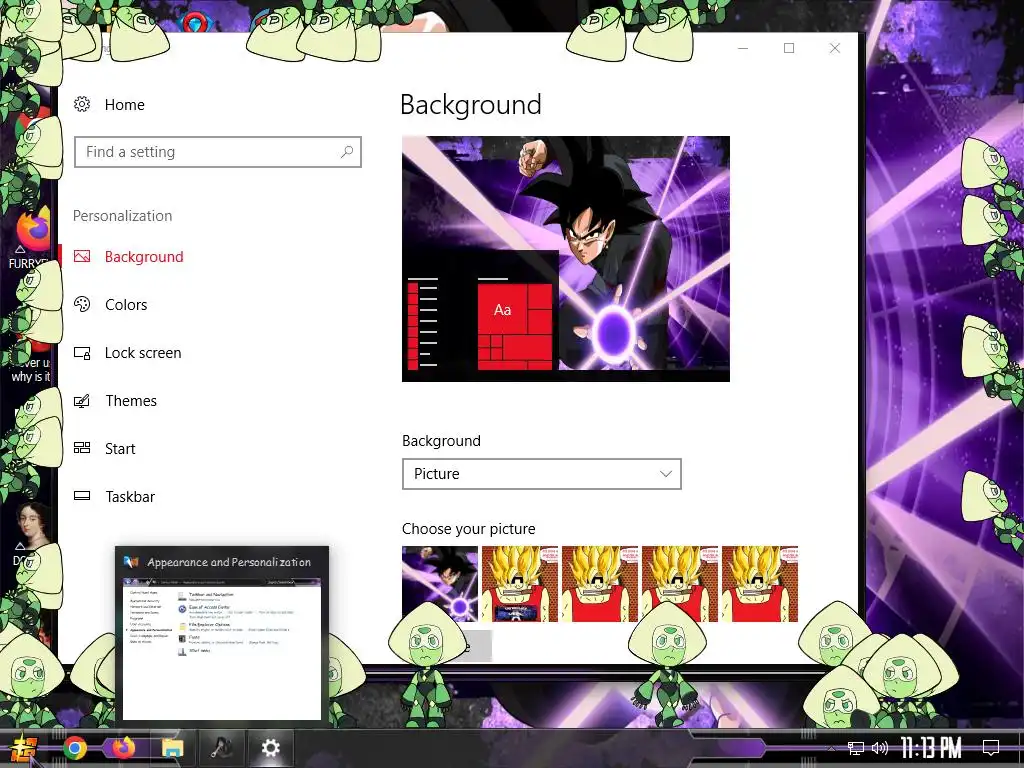The width and height of the screenshot is (1024, 768).
Task: Click the portrait painting desktop icon
Action: coord(31,524)
